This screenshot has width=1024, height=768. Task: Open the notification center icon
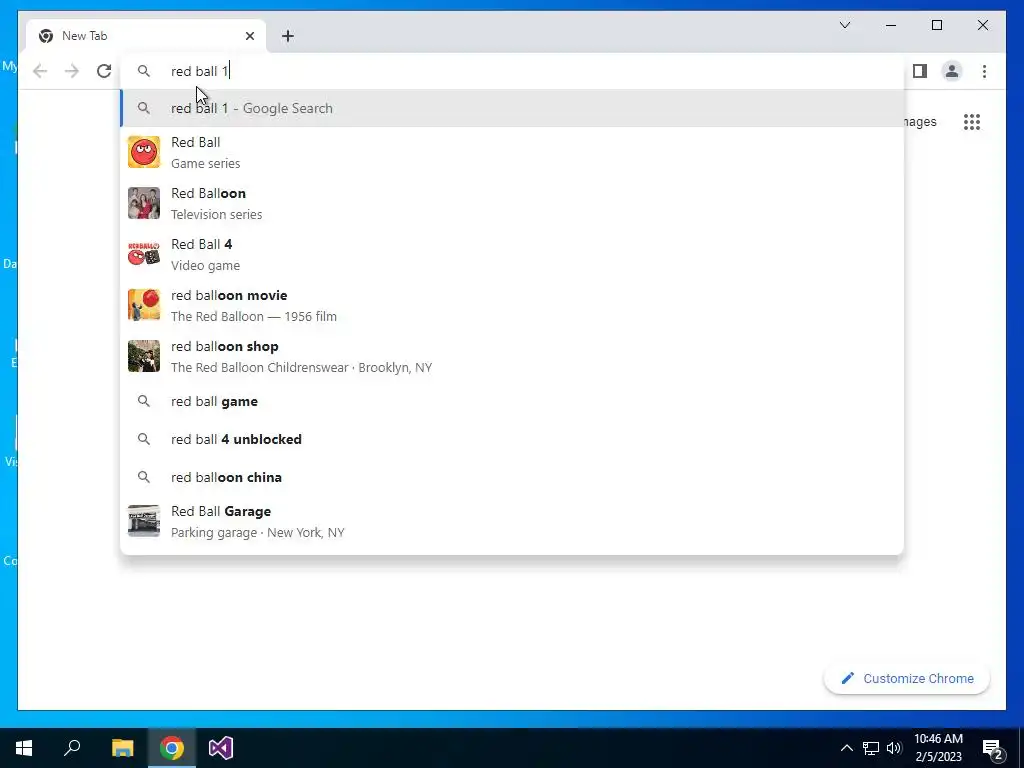tap(993, 749)
